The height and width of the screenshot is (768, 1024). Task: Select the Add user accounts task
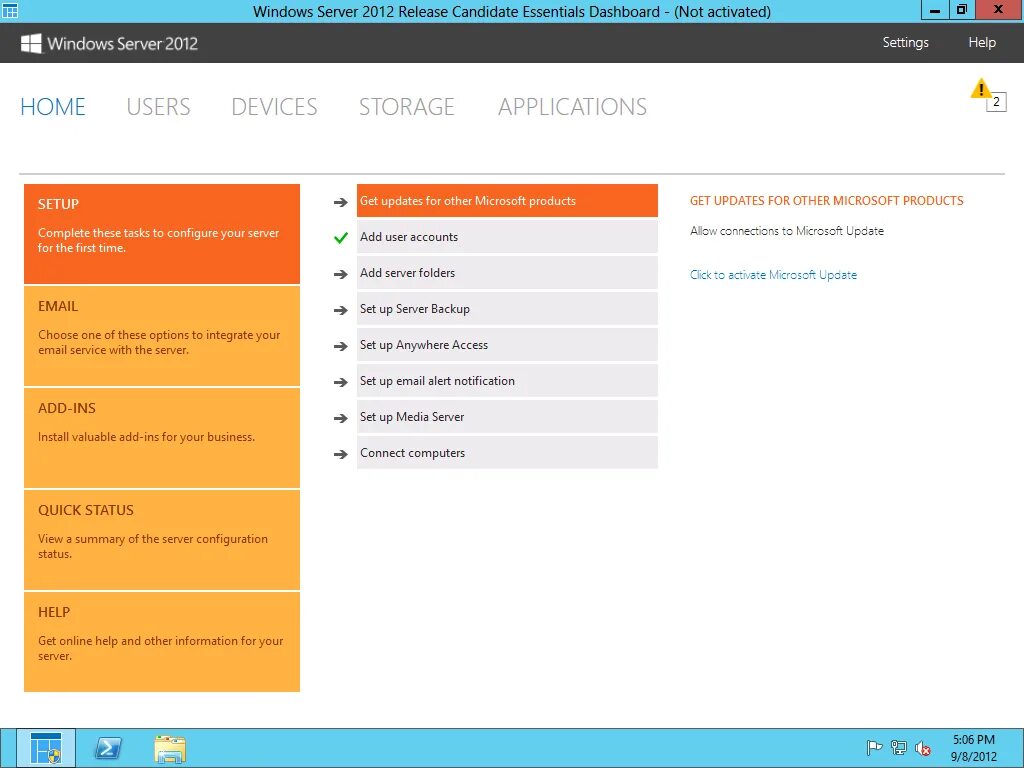(507, 236)
